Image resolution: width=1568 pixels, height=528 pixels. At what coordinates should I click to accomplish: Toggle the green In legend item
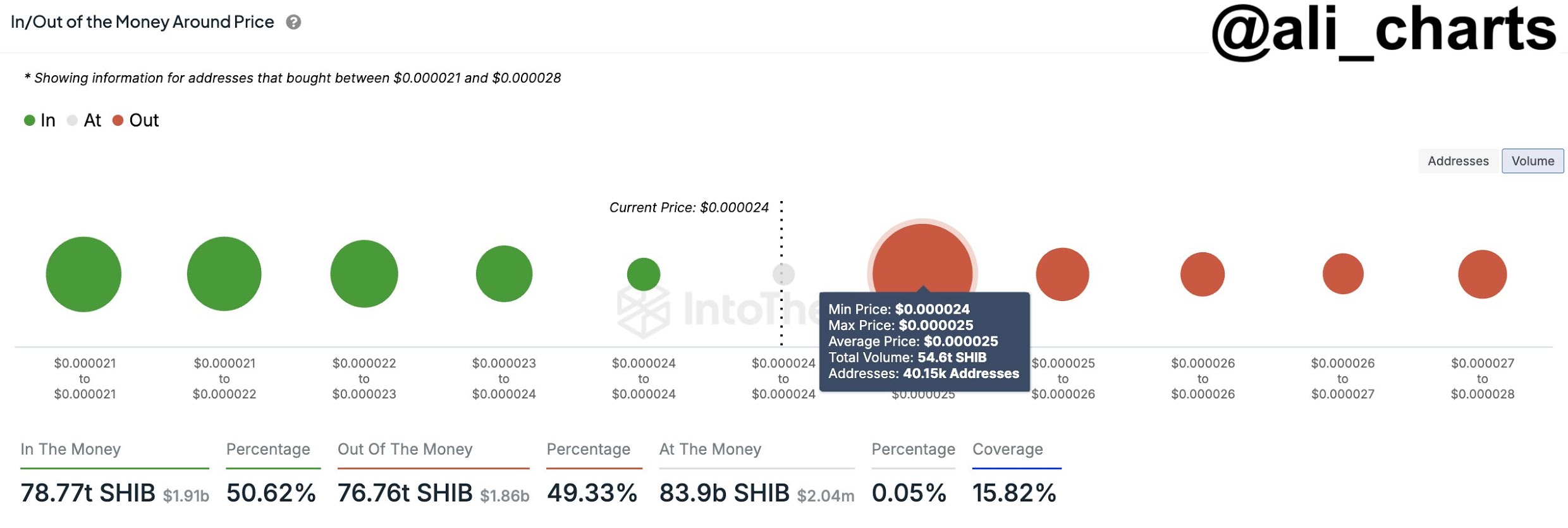40,120
